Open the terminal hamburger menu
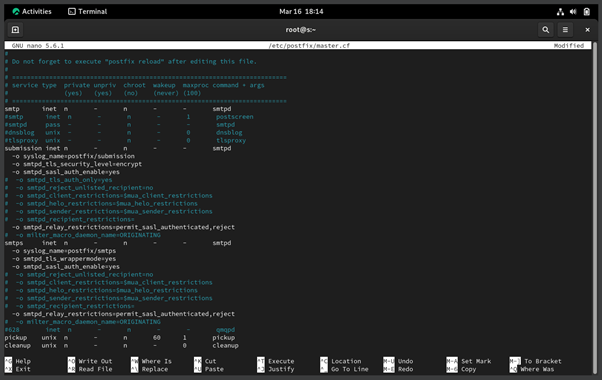602x380 pixels. coord(565,30)
